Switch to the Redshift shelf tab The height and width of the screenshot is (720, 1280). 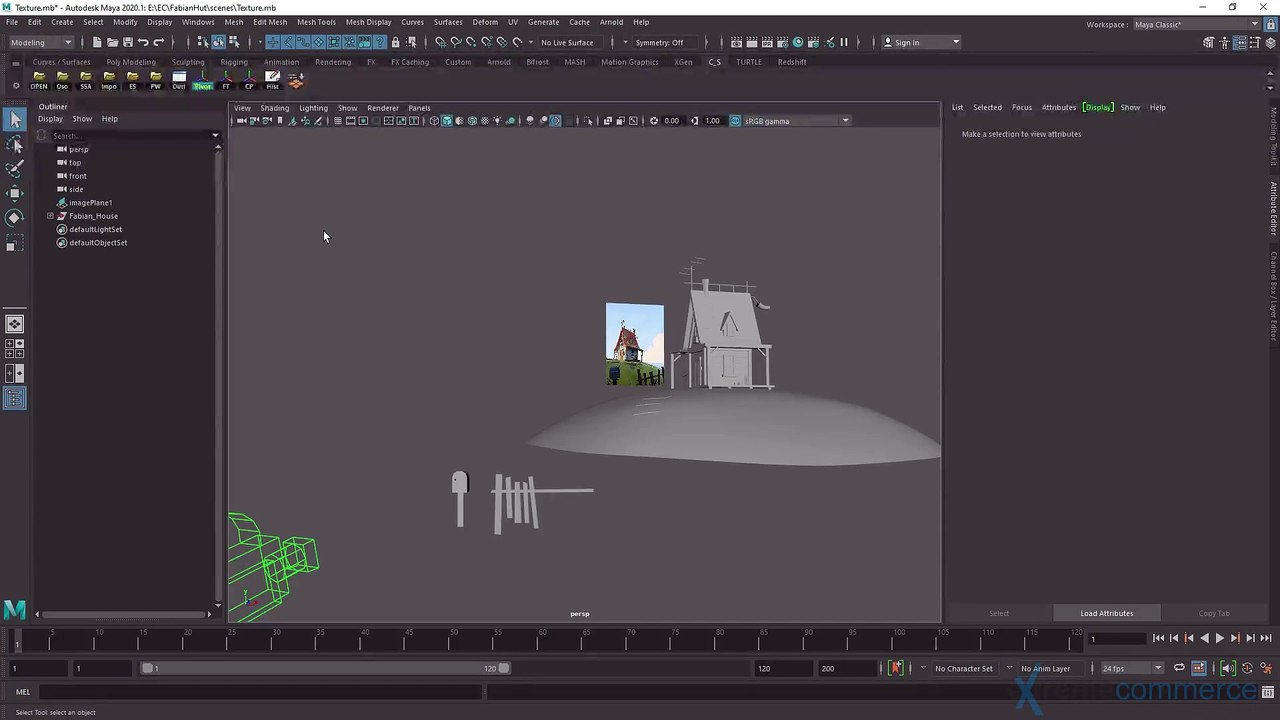pos(792,62)
